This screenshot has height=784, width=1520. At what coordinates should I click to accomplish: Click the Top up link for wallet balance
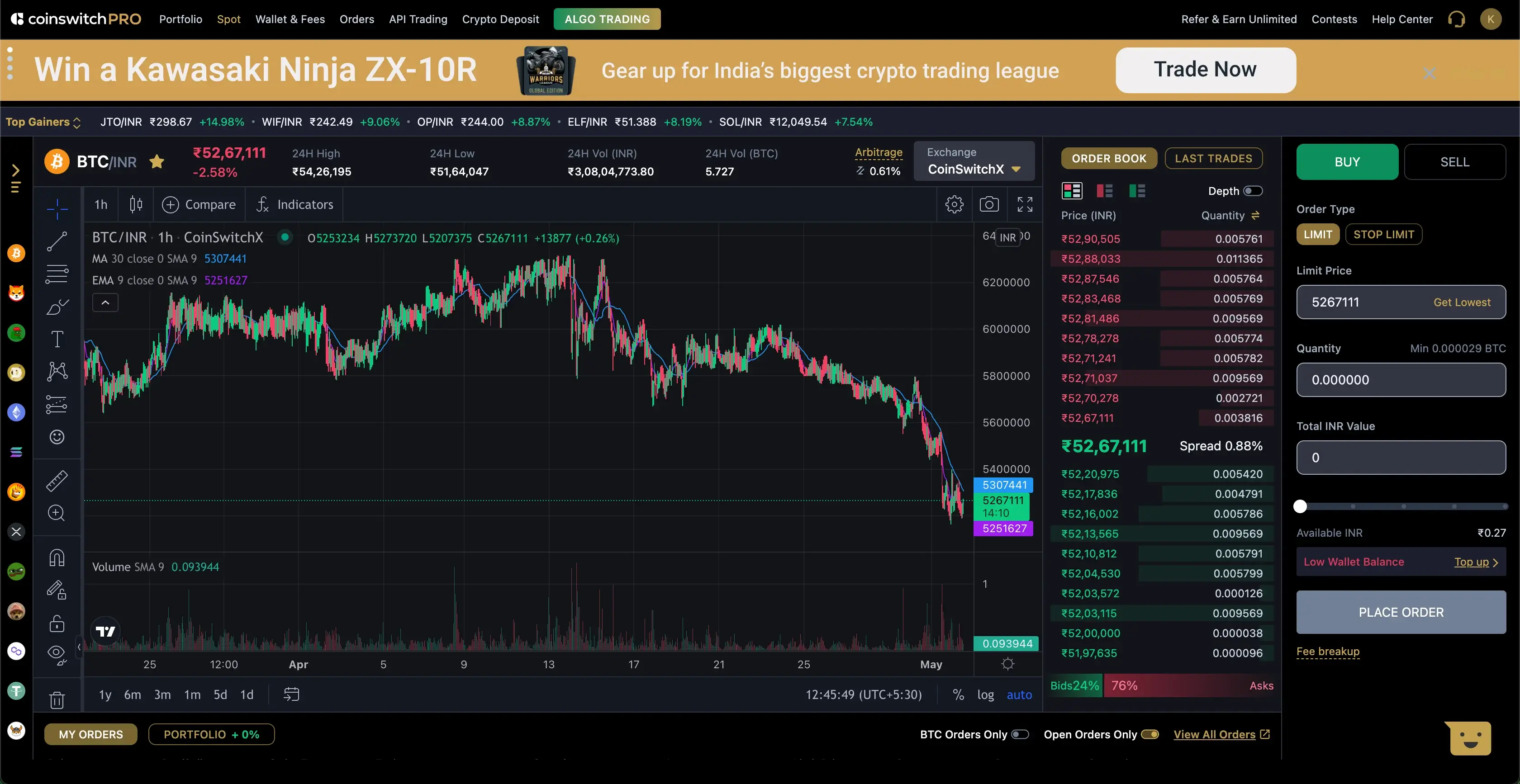[x=1472, y=562]
